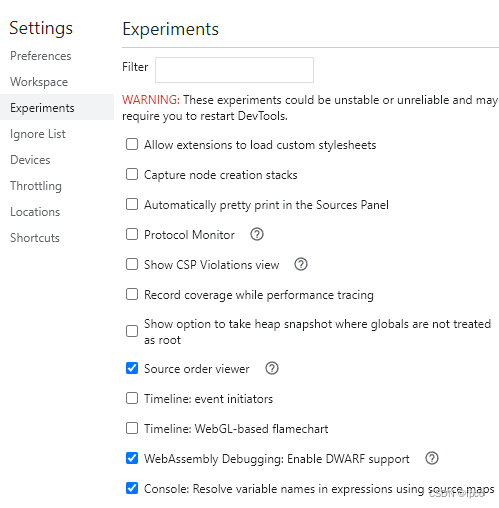This screenshot has width=499, height=508.
Task: Go to Ignore List settings
Action: [x=38, y=134]
